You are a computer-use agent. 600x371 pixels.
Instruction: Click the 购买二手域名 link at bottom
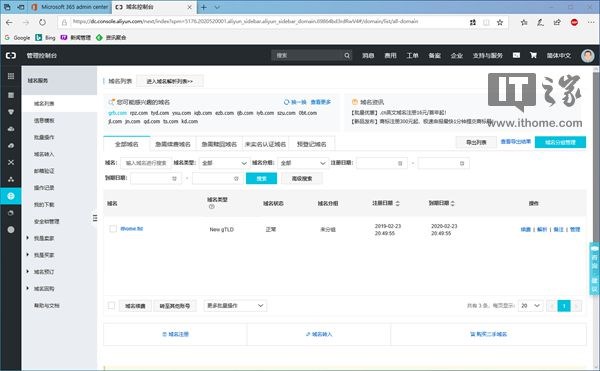(x=488, y=334)
